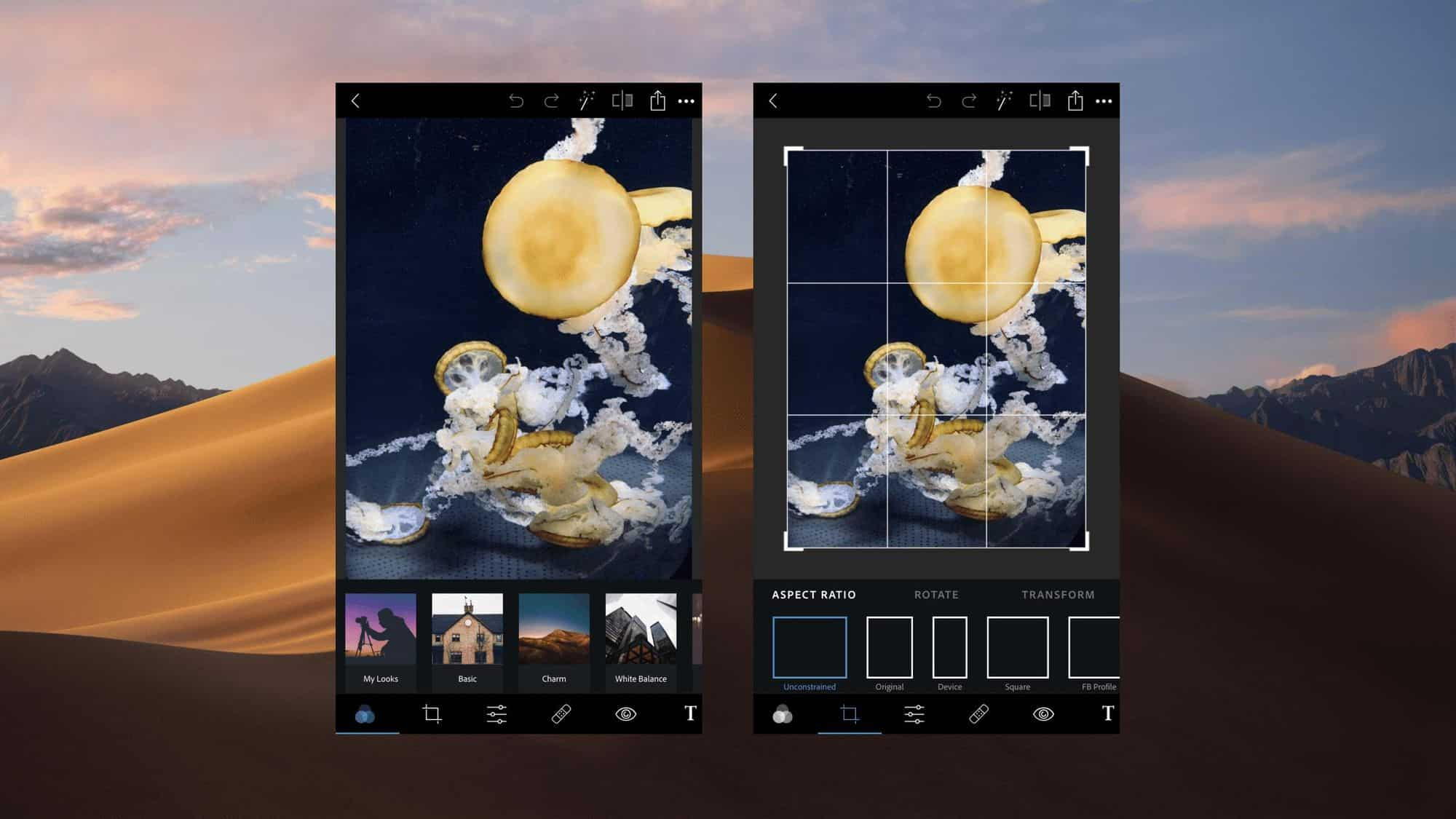Toggle the Eye preview icon right panel
The height and width of the screenshot is (819, 1456).
(x=1043, y=714)
